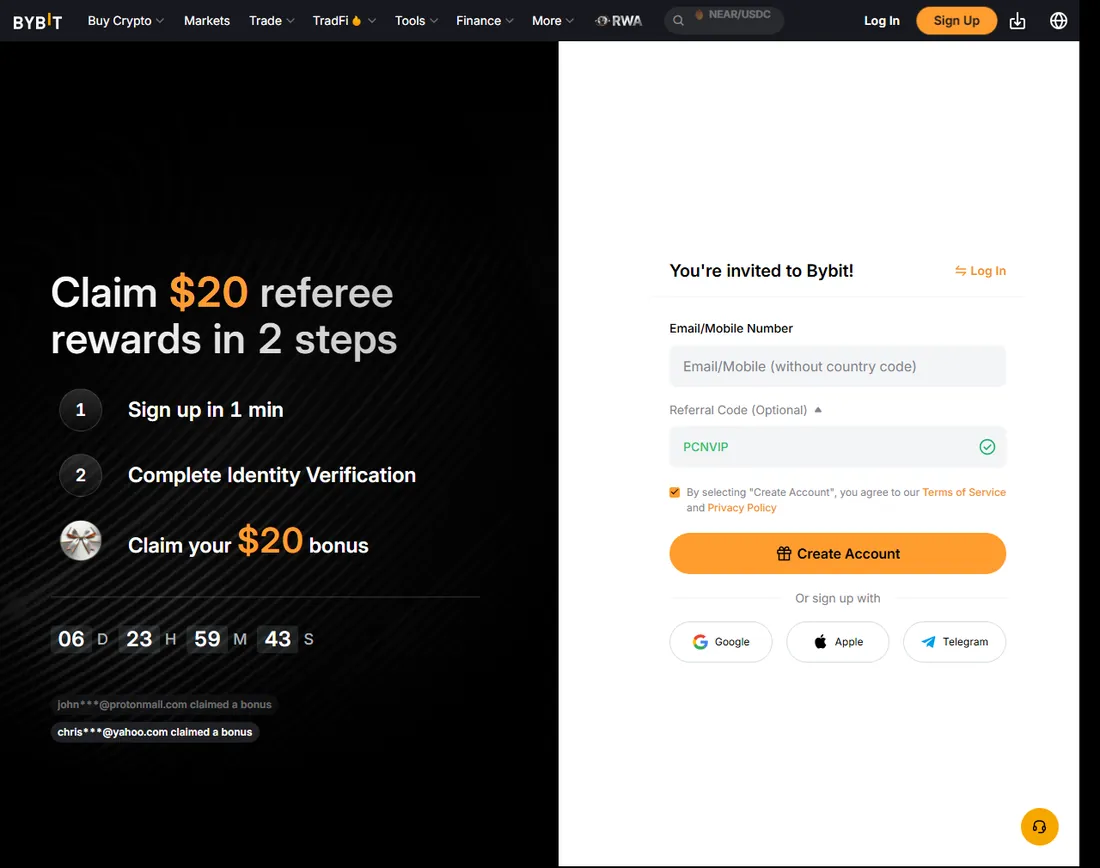Click the step 1 circle
This screenshot has height=868, width=1100.
coord(81,410)
